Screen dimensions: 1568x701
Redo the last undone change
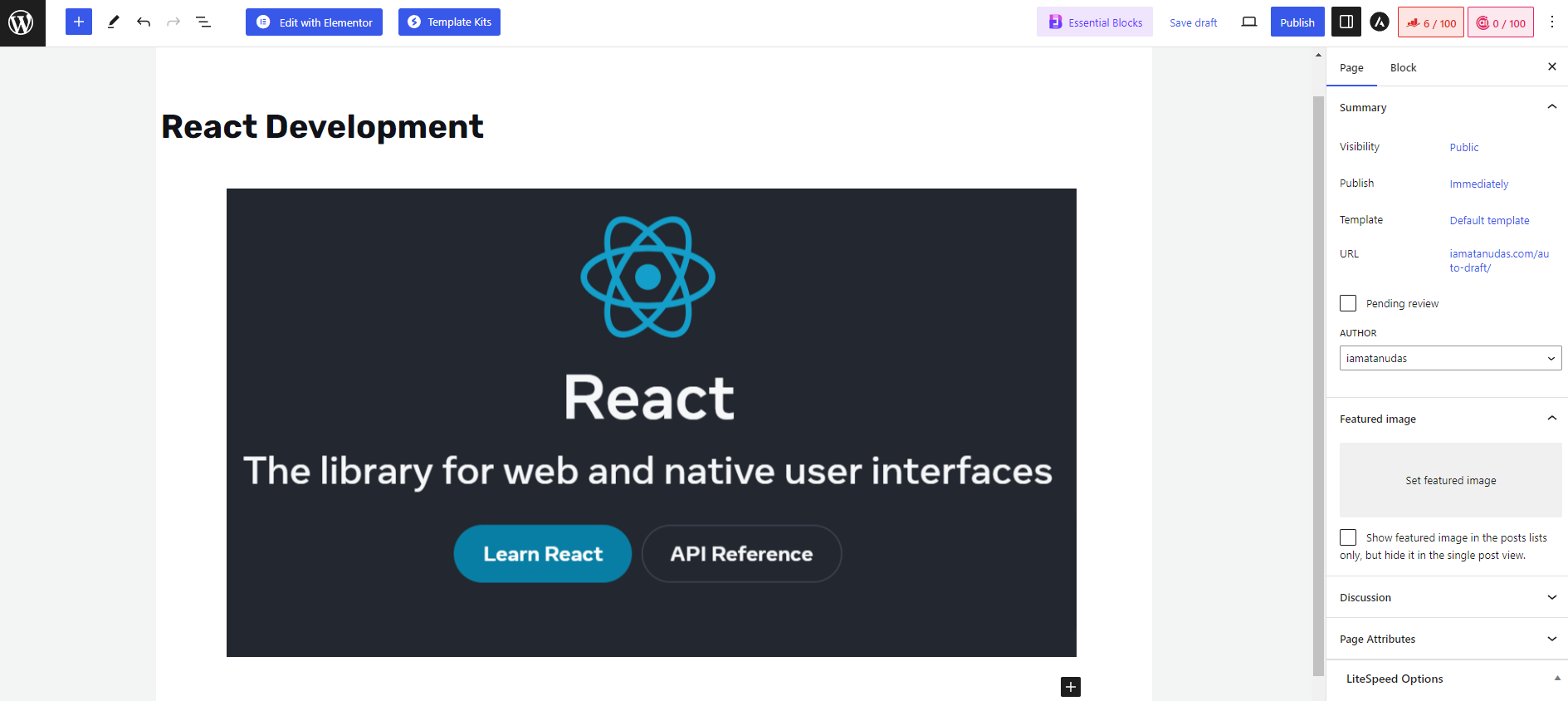coord(173,22)
